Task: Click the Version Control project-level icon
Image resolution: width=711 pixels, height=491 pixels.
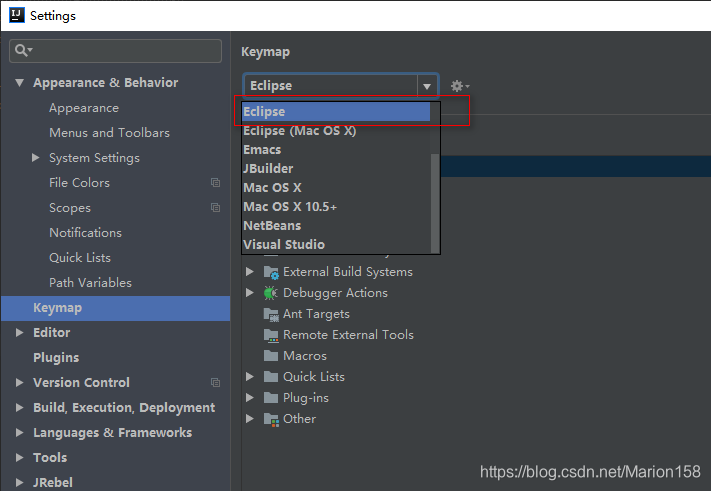Action: (x=215, y=382)
